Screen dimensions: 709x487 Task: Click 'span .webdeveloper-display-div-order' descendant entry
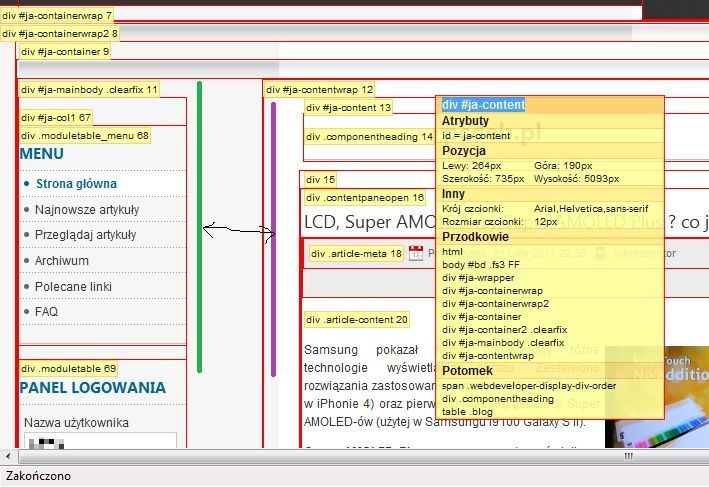[529, 386]
